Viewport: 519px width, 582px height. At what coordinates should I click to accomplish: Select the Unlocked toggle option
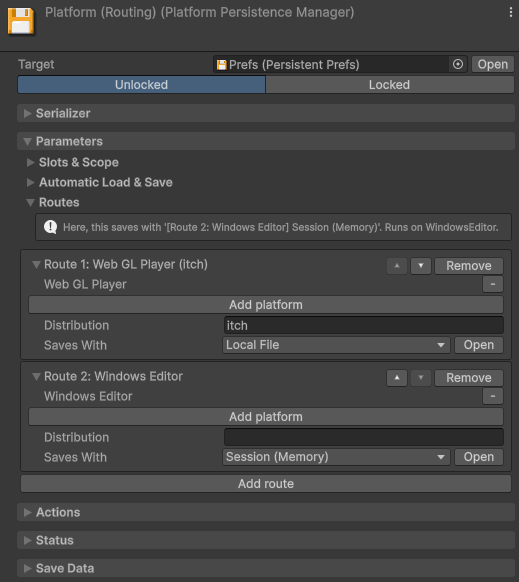tap(141, 85)
